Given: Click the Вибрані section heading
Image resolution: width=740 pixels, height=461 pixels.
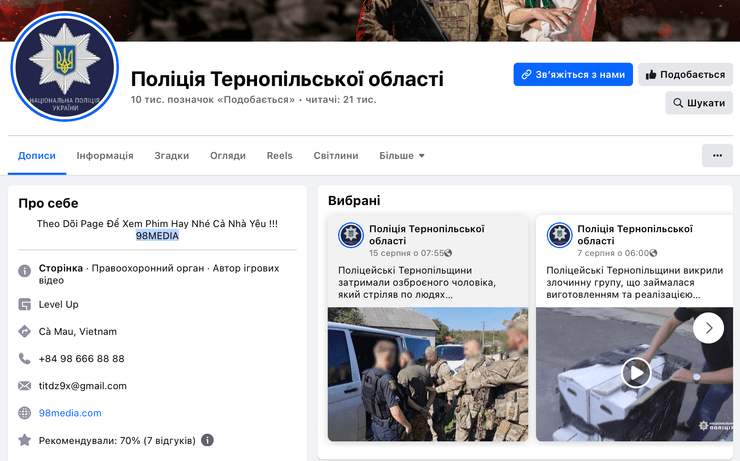Looking at the screenshot, I should tap(354, 201).
